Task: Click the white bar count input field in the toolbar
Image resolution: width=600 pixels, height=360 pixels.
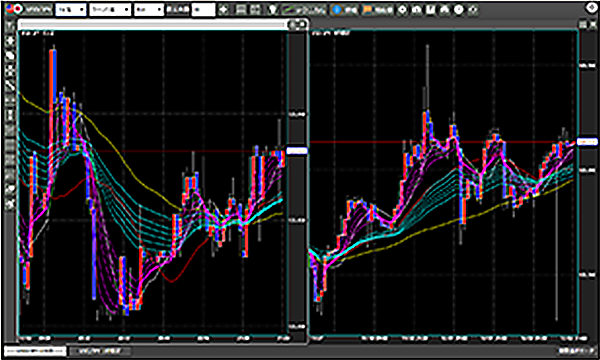Action: pyautogui.click(x=203, y=10)
